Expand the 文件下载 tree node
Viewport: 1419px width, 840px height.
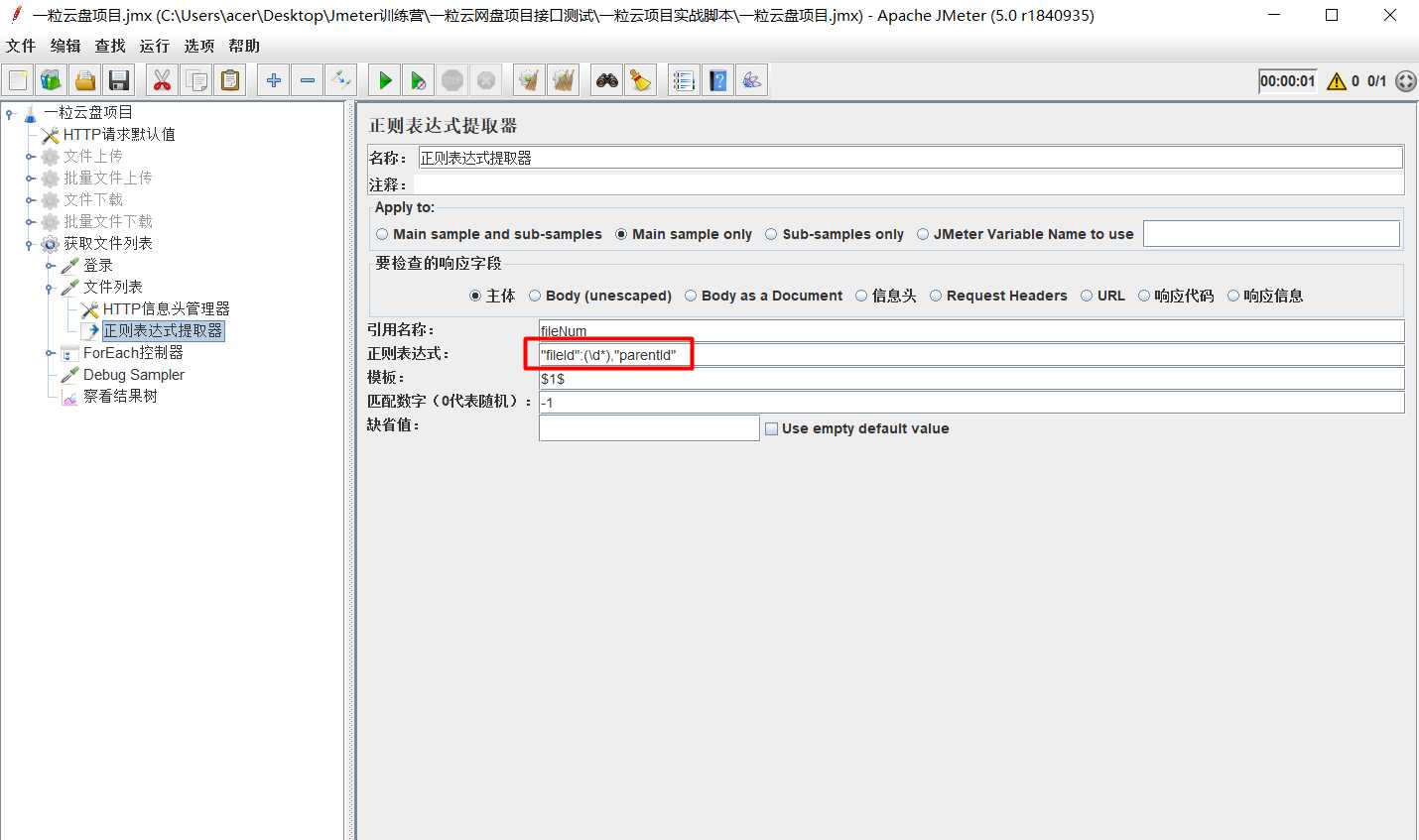pyautogui.click(x=30, y=200)
